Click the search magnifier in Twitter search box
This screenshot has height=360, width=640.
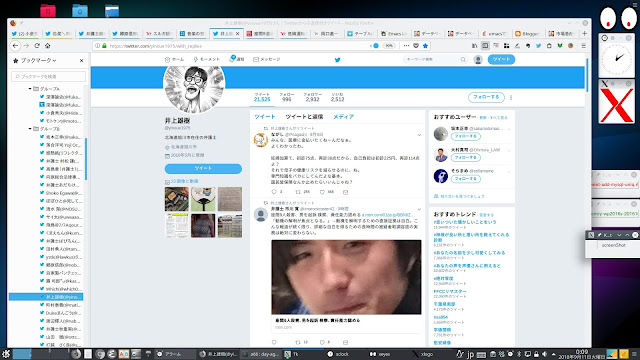pyautogui.click(x=463, y=60)
